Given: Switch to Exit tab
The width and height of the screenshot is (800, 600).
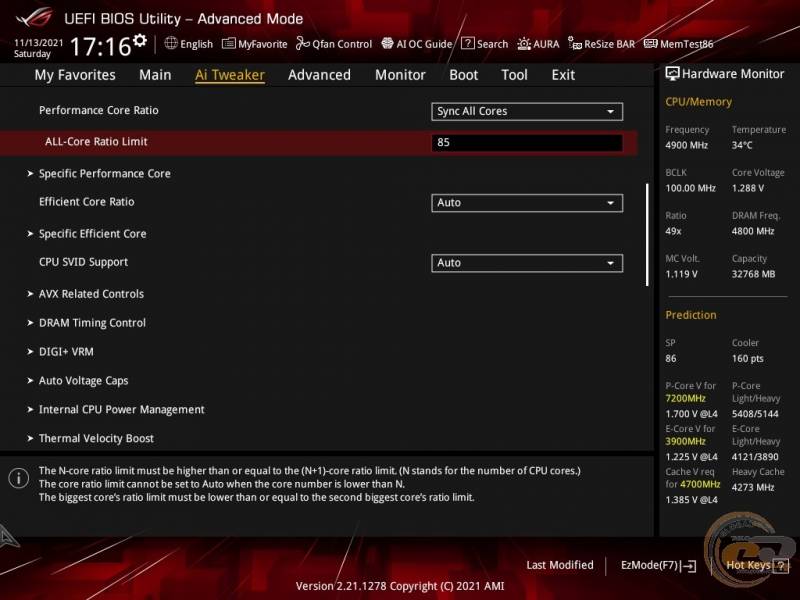Looking at the screenshot, I should pyautogui.click(x=563, y=75).
